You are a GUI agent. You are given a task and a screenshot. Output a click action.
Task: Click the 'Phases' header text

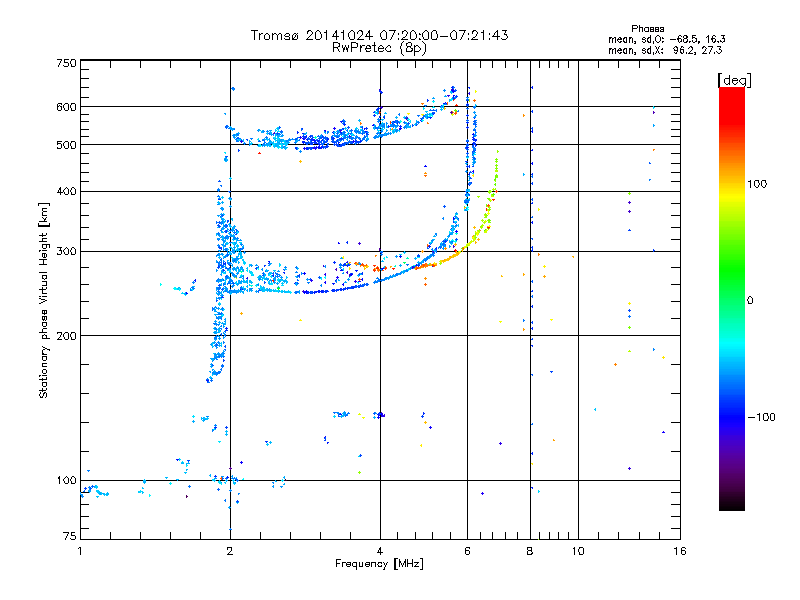click(x=647, y=29)
